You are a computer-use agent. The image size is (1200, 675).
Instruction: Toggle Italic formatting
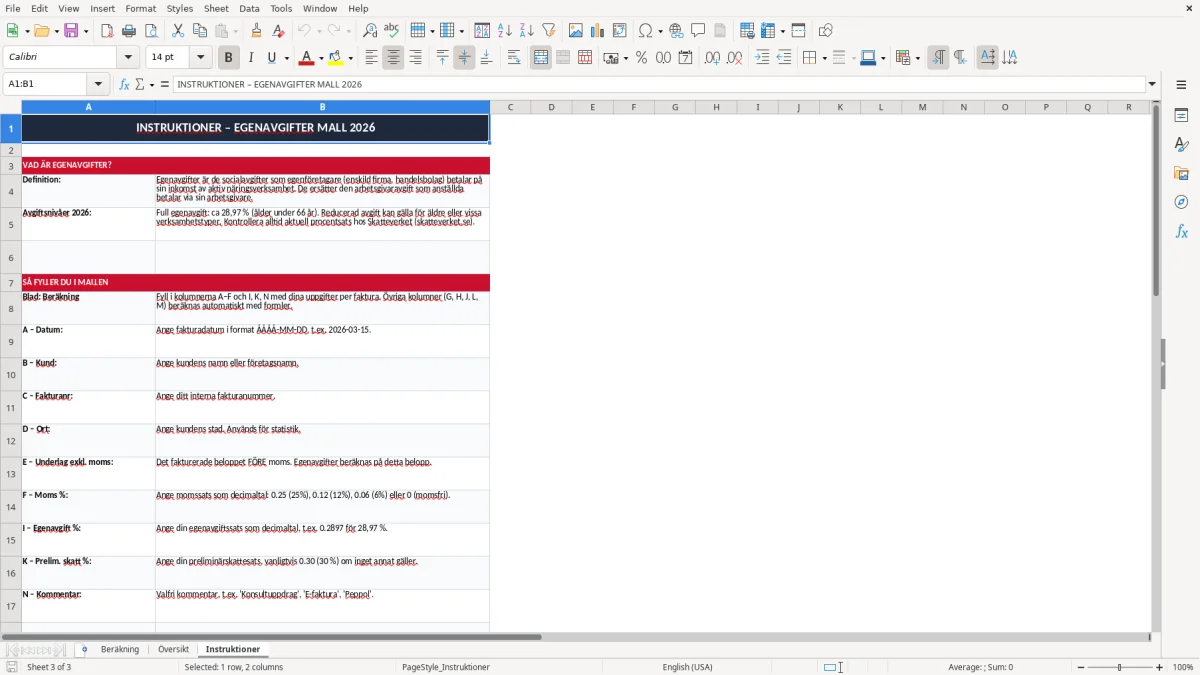point(251,58)
